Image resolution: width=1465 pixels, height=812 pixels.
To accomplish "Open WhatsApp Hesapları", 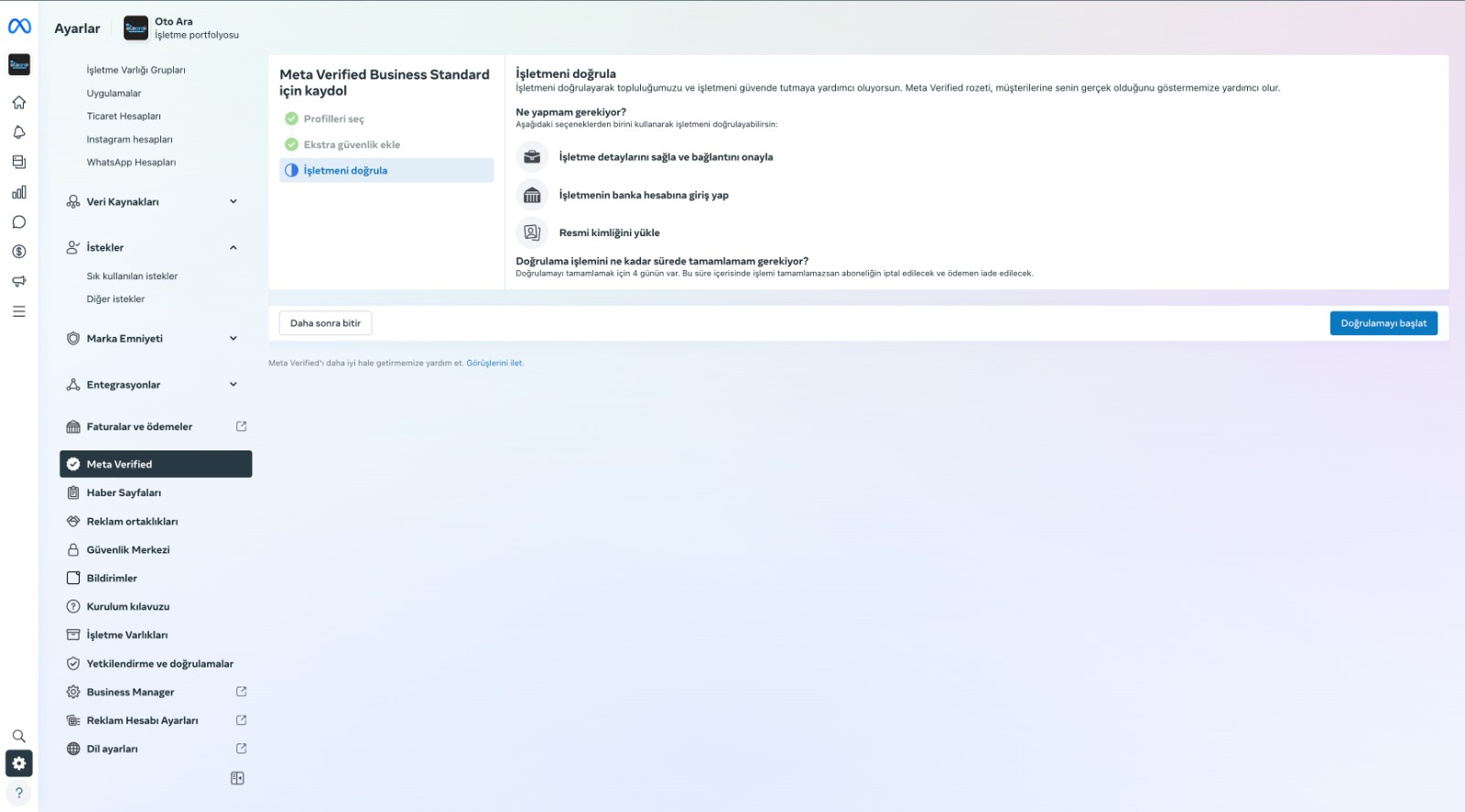I will [x=132, y=162].
